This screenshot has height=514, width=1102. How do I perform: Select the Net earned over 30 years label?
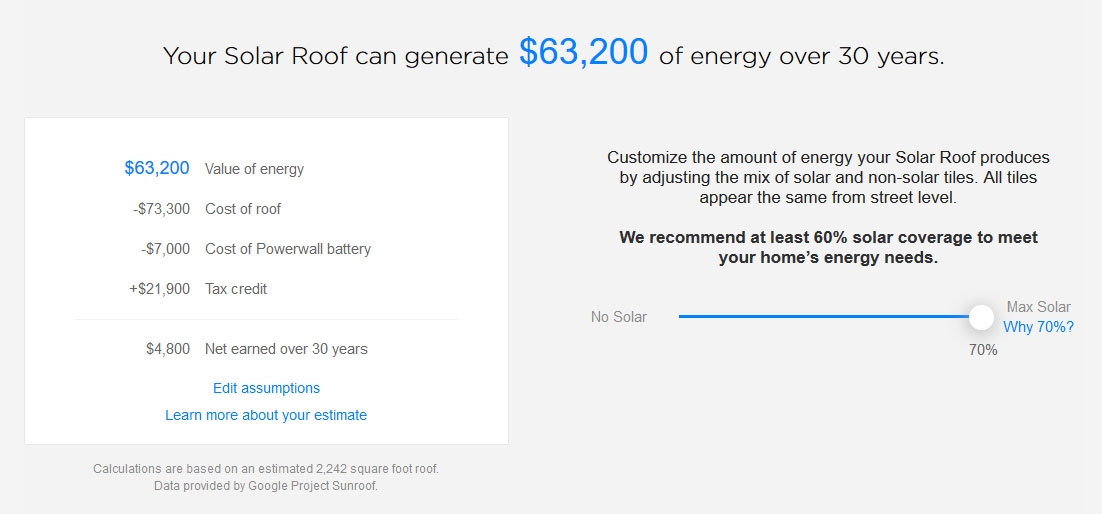point(286,349)
